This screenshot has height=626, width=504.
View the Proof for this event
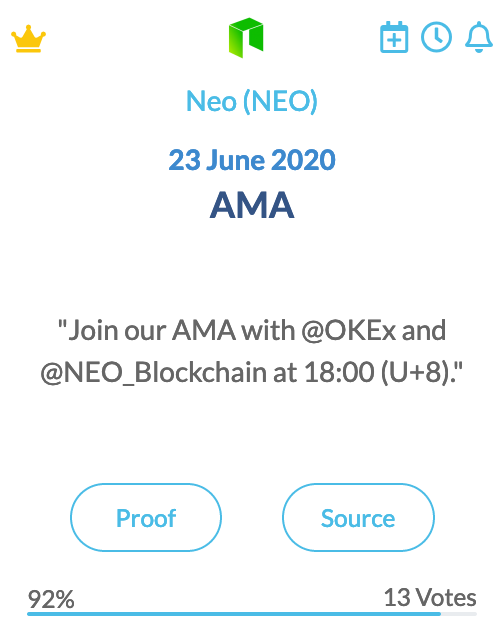[x=146, y=518]
